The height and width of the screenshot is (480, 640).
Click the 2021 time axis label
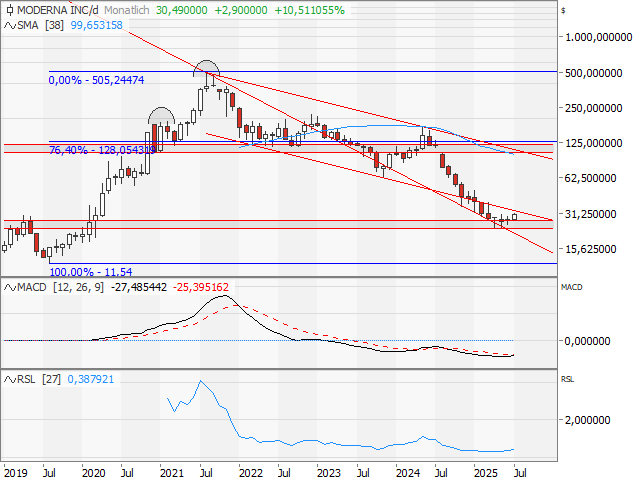(172, 473)
